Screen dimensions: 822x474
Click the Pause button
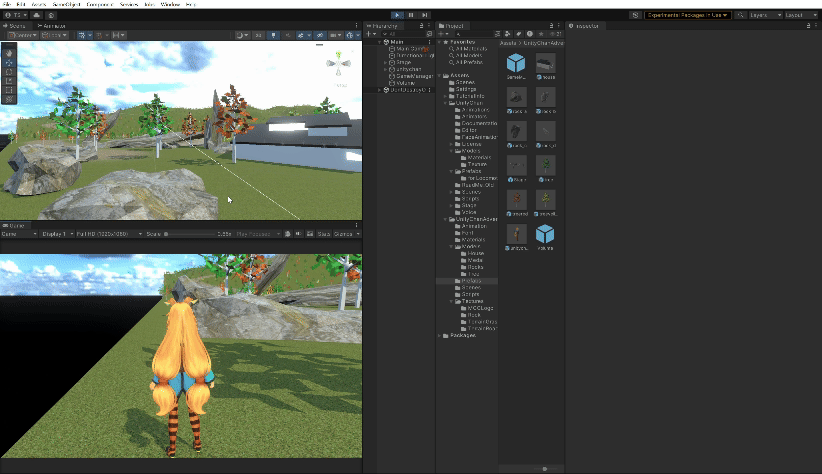click(411, 15)
